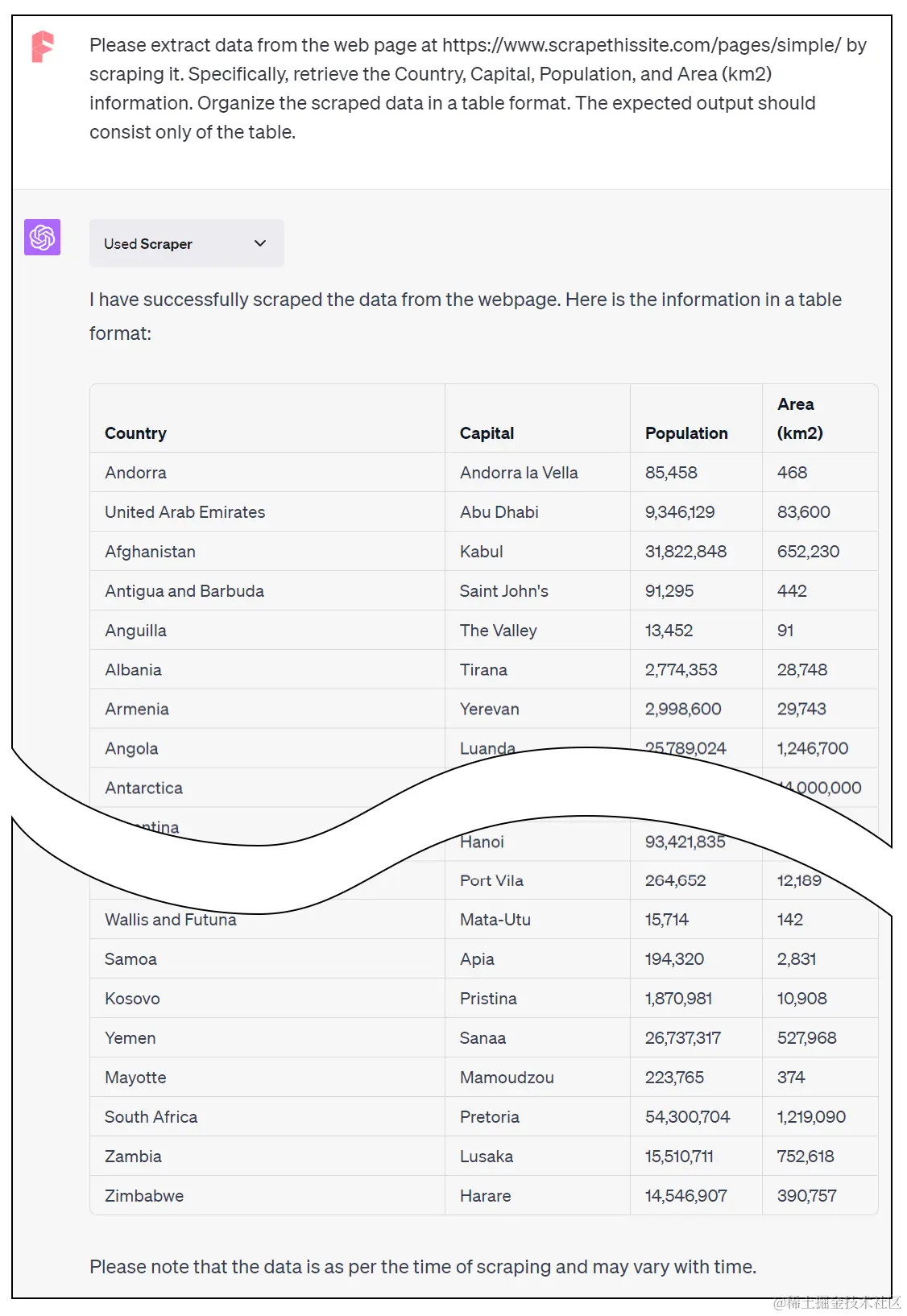Screen dimensions: 907x1316
Task: Click population value 14,546,907
Action: [x=686, y=1196]
